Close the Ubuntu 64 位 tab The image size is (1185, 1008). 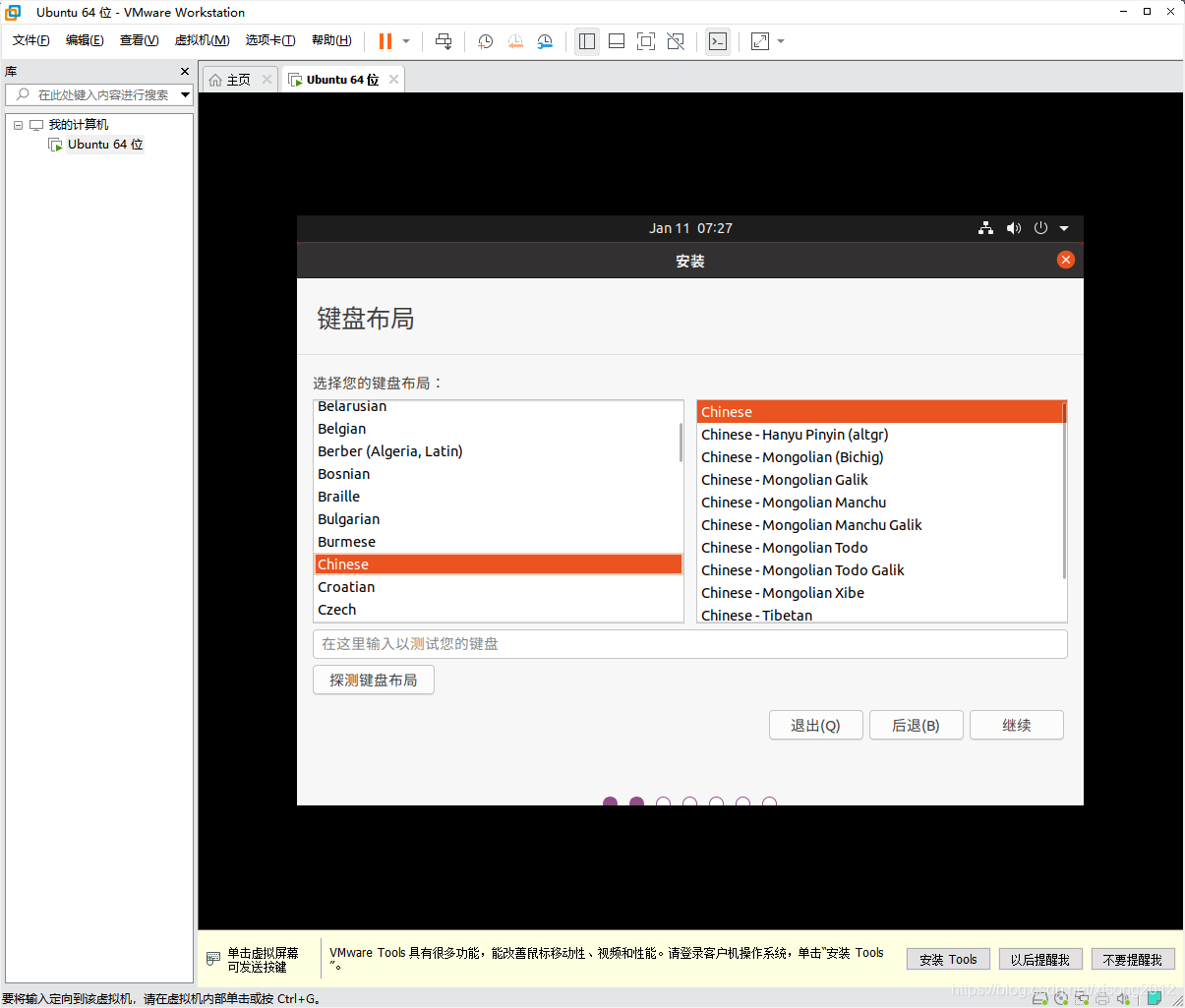coord(393,80)
